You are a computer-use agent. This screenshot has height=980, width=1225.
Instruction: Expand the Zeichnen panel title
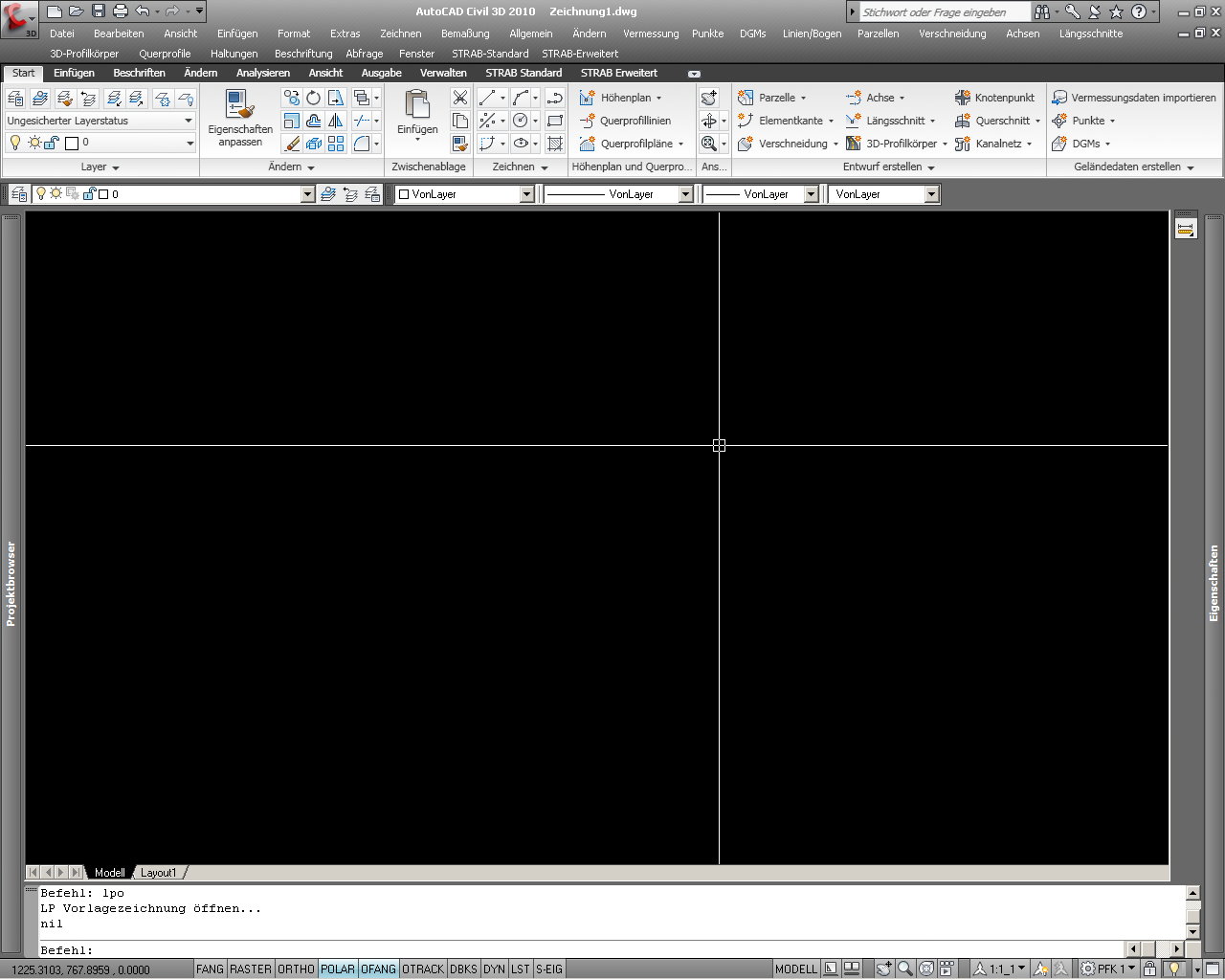(x=520, y=167)
